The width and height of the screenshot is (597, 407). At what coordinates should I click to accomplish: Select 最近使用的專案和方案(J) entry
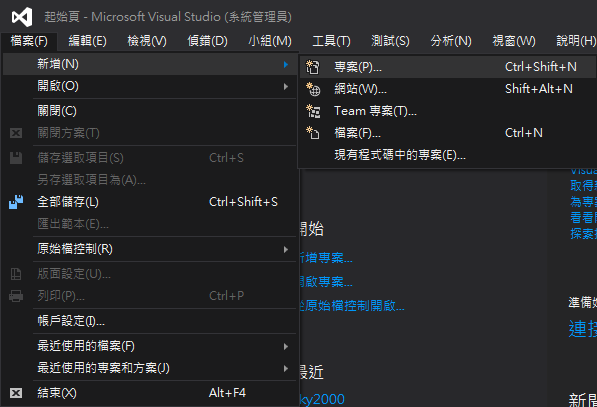(149, 368)
